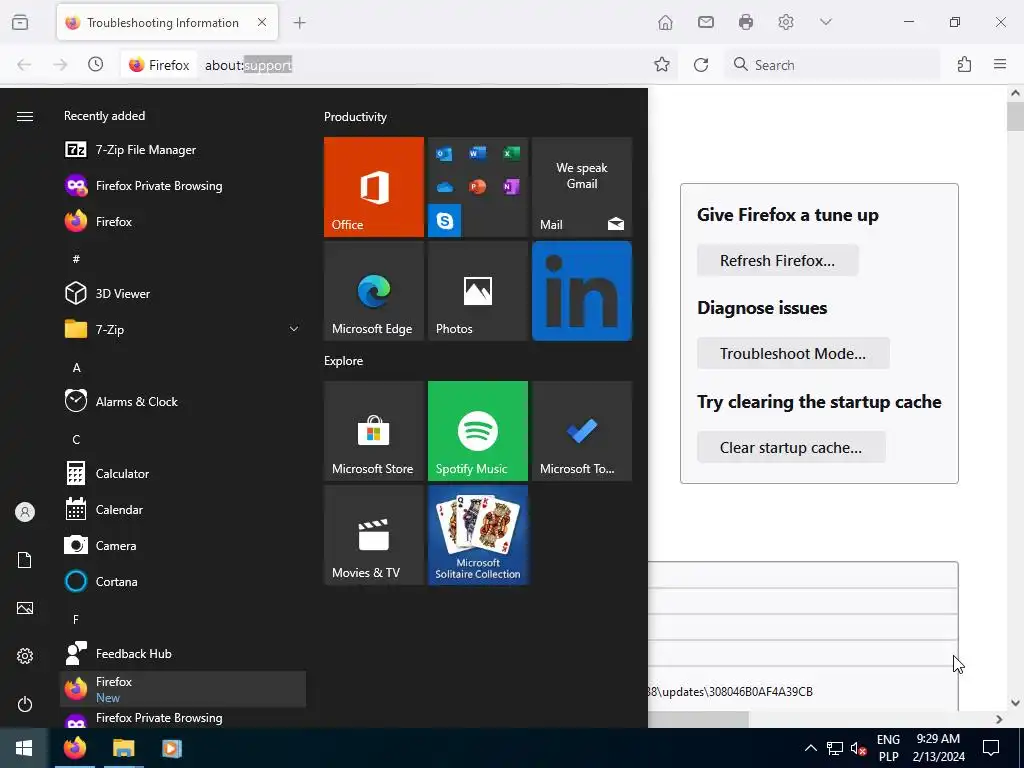Open Documents icon in Start sidebar
This screenshot has width=1024, height=768.
click(25, 560)
